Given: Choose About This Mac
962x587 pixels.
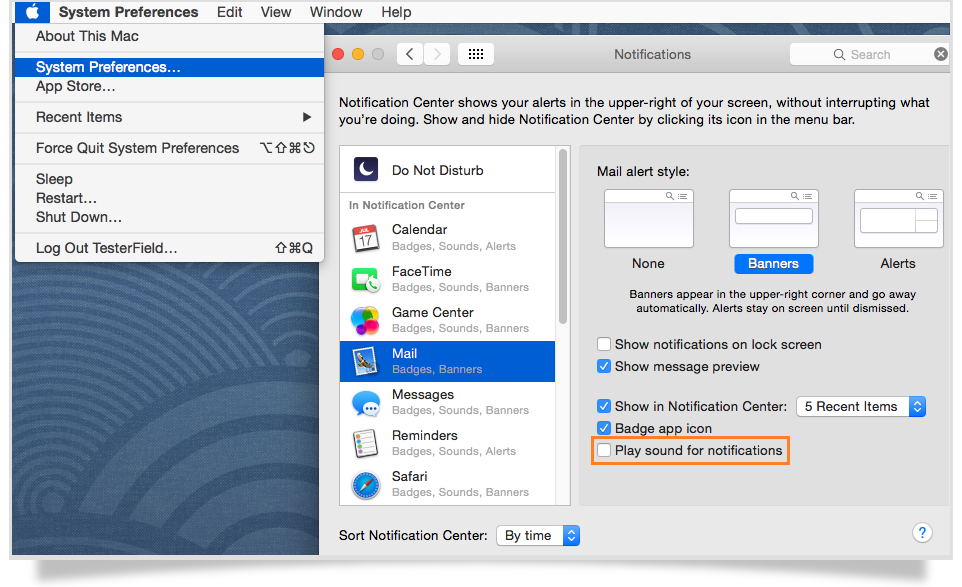Looking at the screenshot, I should (169, 36).
